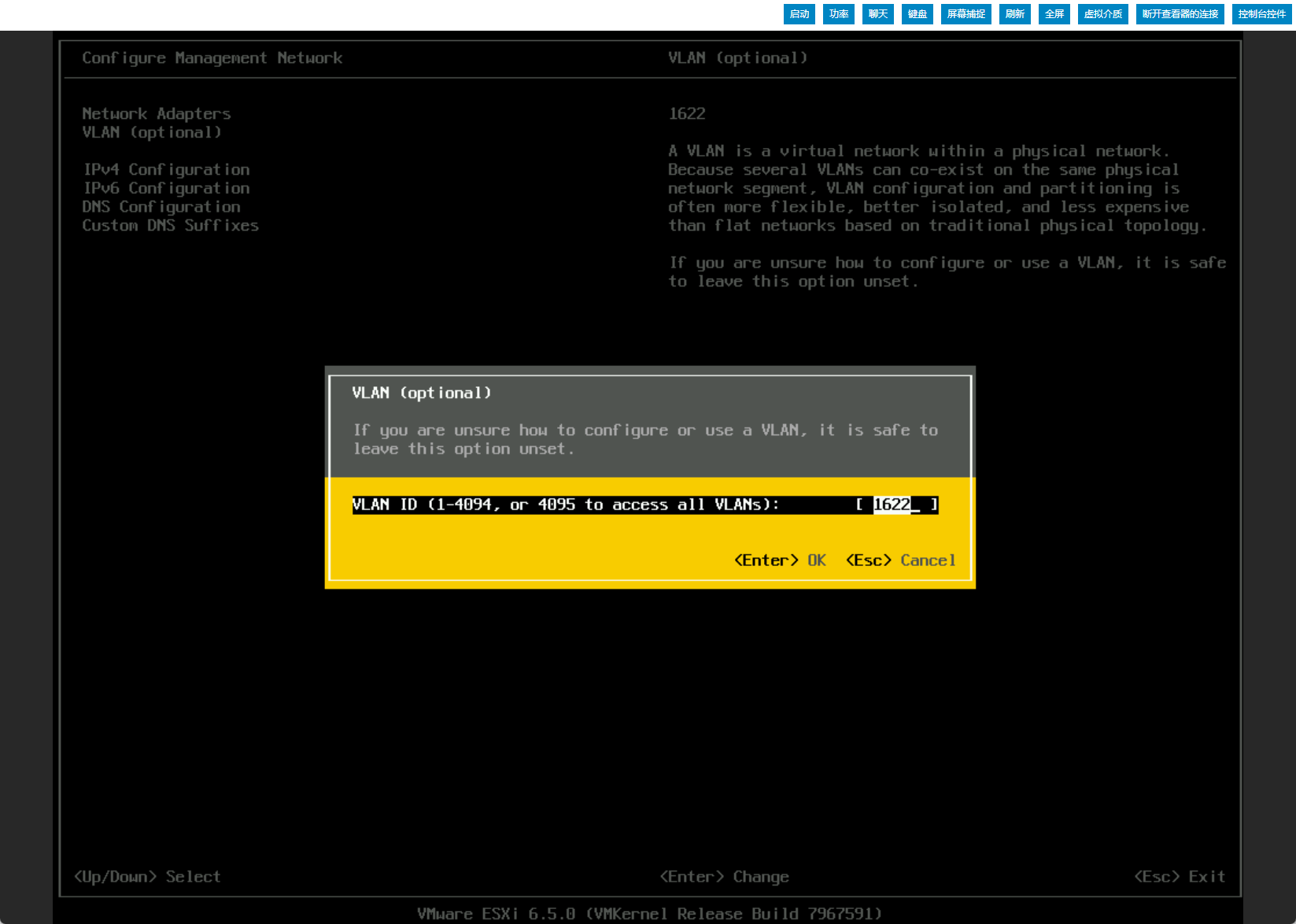Image resolution: width=1296 pixels, height=924 pixels.
Task: Click the 1622 VLAN value in right pane
Action: click(x=687, y=114)
